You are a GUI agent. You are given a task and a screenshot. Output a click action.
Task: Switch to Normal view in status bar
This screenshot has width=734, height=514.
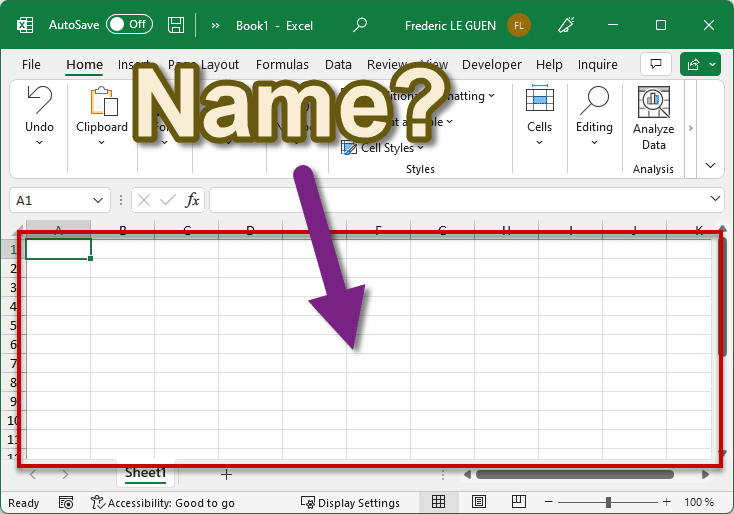point(439,502)
